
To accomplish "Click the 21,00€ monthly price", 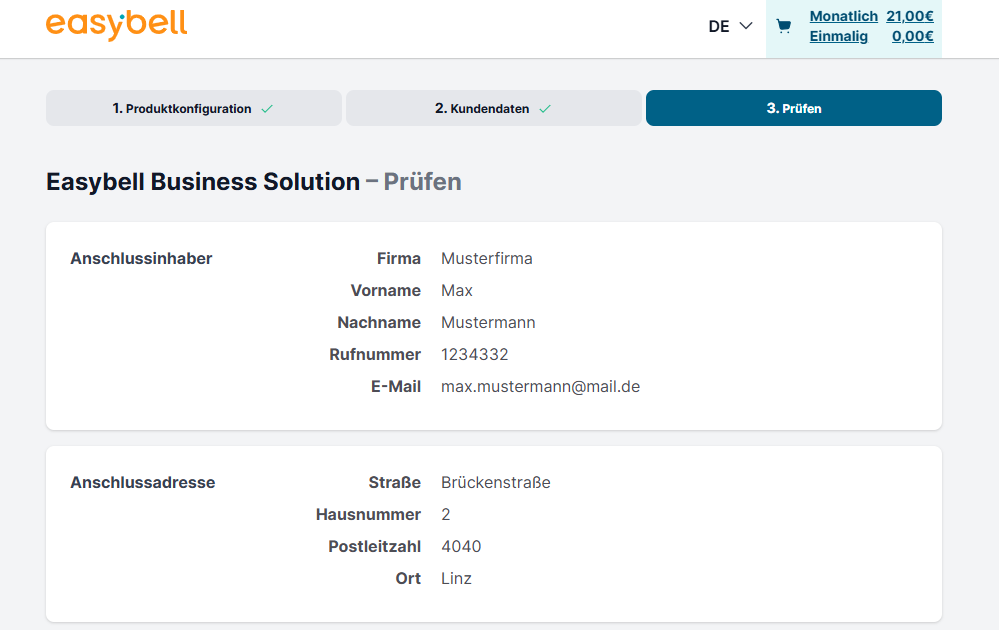I will click(x=910, y=16).
